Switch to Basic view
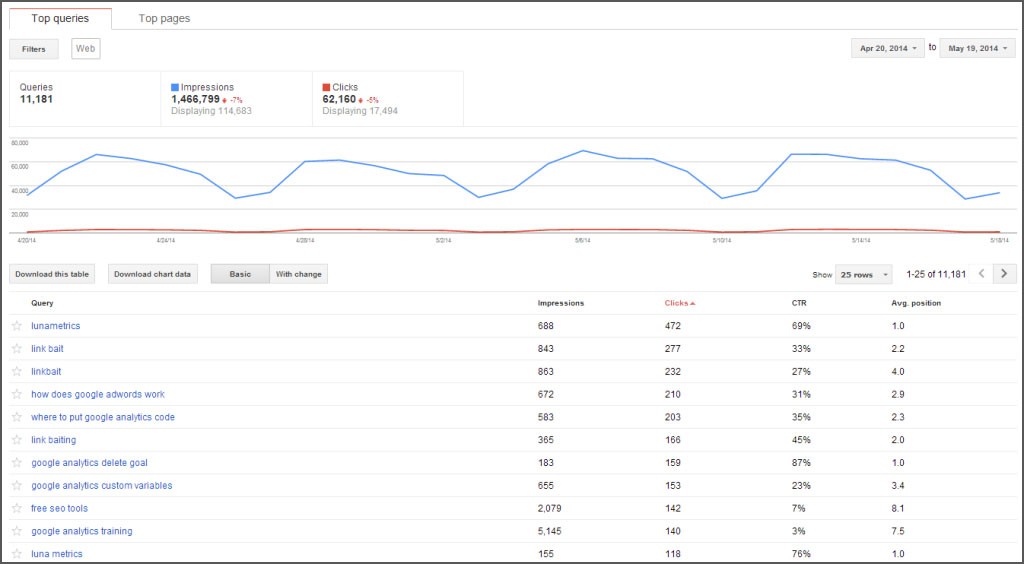1024x564 pixels. [x=240, y=274]
